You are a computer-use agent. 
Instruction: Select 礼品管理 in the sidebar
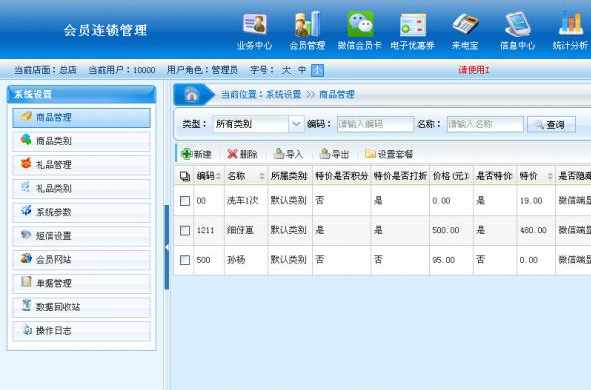81,165
